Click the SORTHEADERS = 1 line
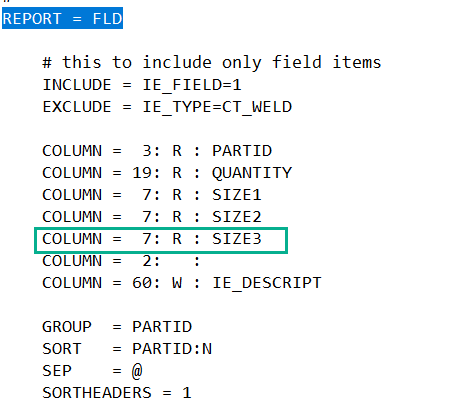The height and width of the screenshot is (409, 449). 117,393
